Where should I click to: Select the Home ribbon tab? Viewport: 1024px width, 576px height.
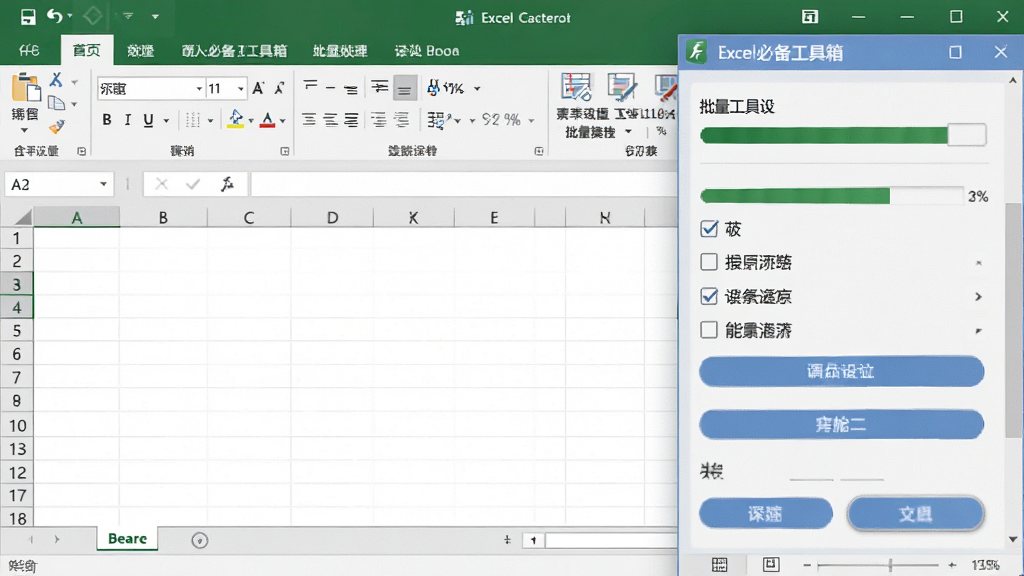pyautogui.click(x=87, y=50)
